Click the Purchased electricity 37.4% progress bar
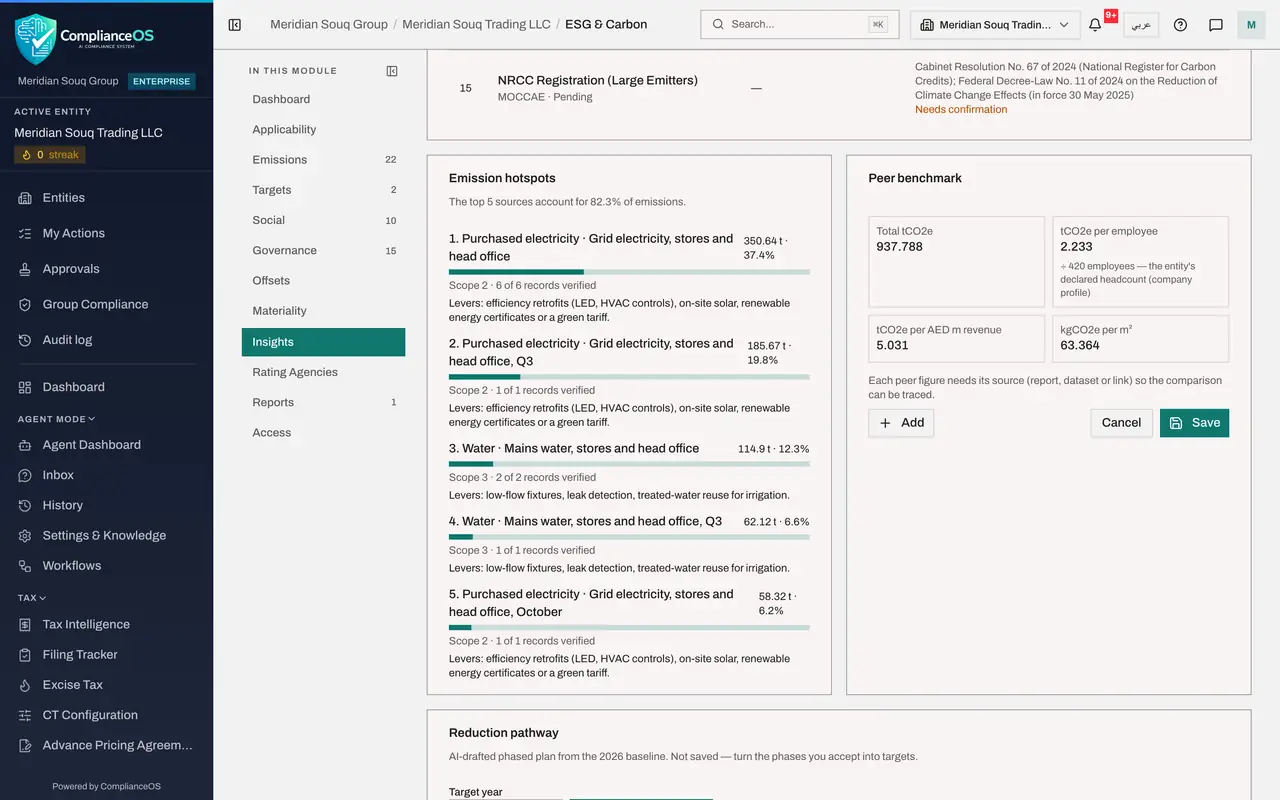Image resolution: width=1280 pixels, height=800 pixels. (x=629, y=272)
